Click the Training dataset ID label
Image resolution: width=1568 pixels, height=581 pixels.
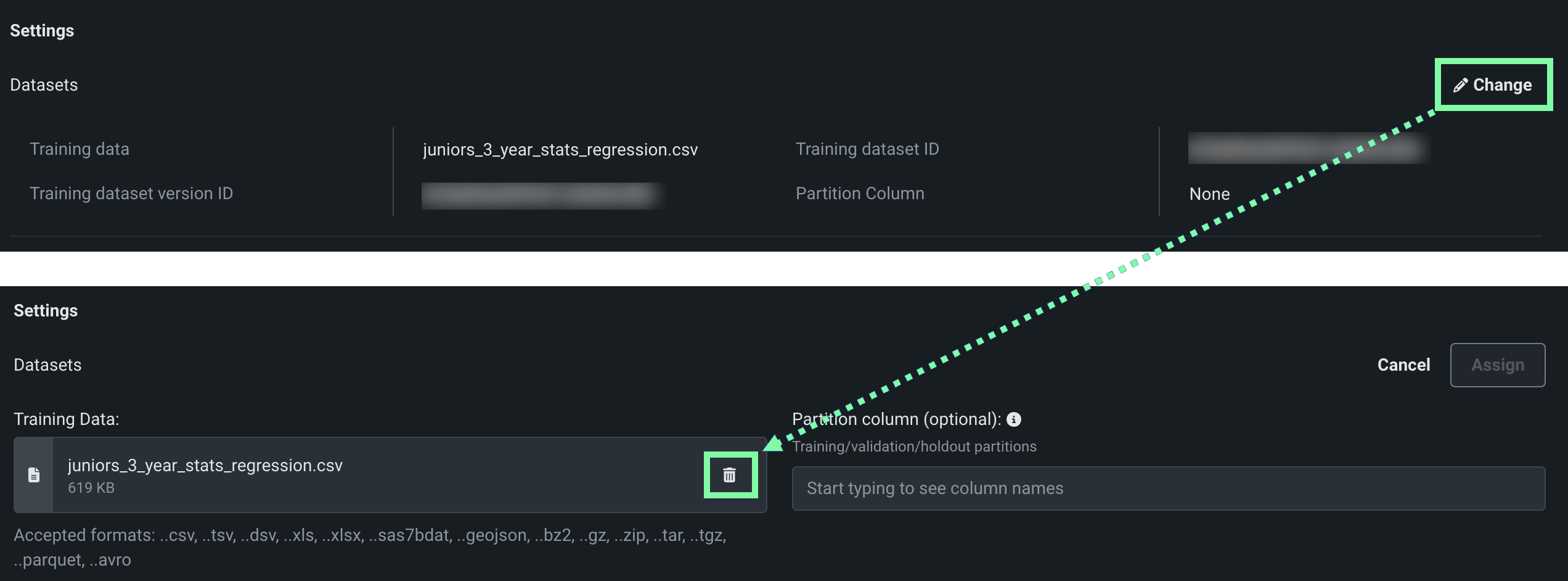tap(867, 149)
